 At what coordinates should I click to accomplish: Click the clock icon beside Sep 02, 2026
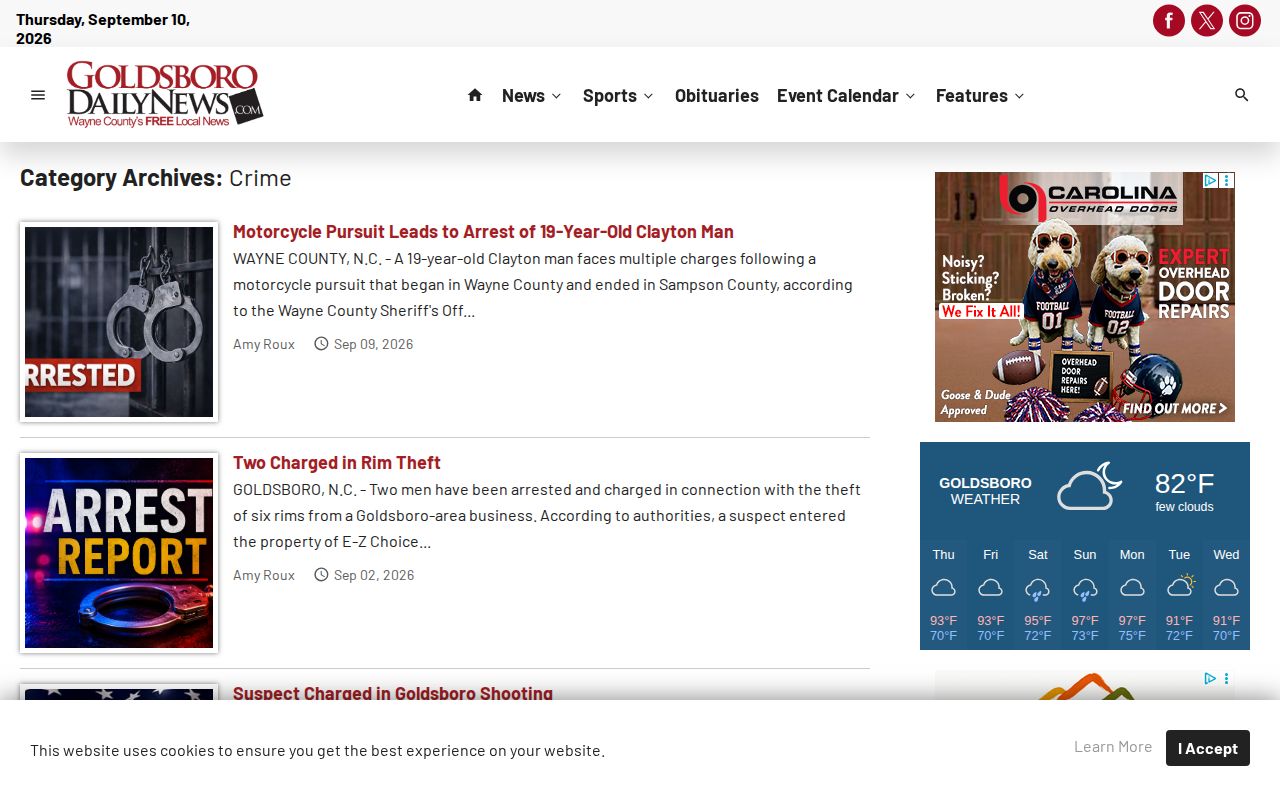tap(321, 575)
